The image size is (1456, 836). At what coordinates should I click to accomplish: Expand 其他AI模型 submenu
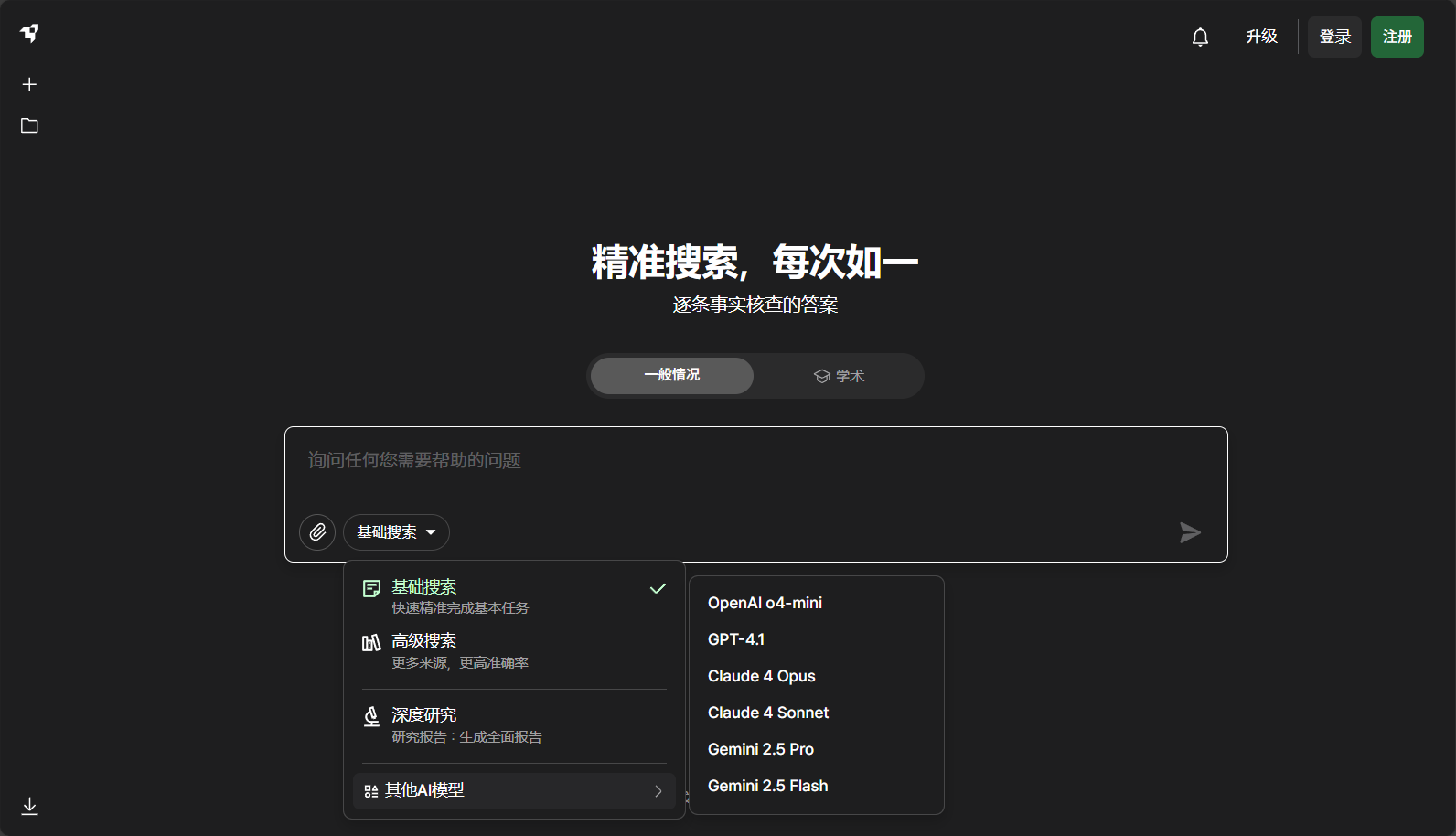click(x=514, y=791)
